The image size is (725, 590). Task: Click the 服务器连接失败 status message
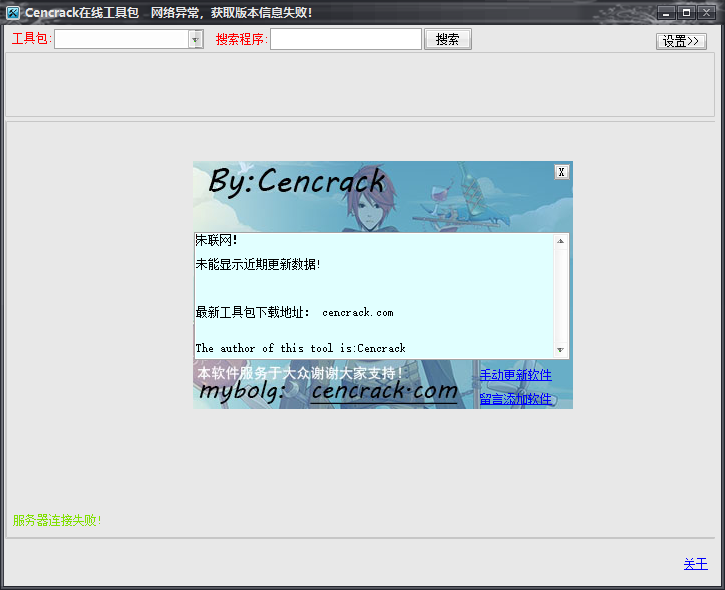pos(57,520)
